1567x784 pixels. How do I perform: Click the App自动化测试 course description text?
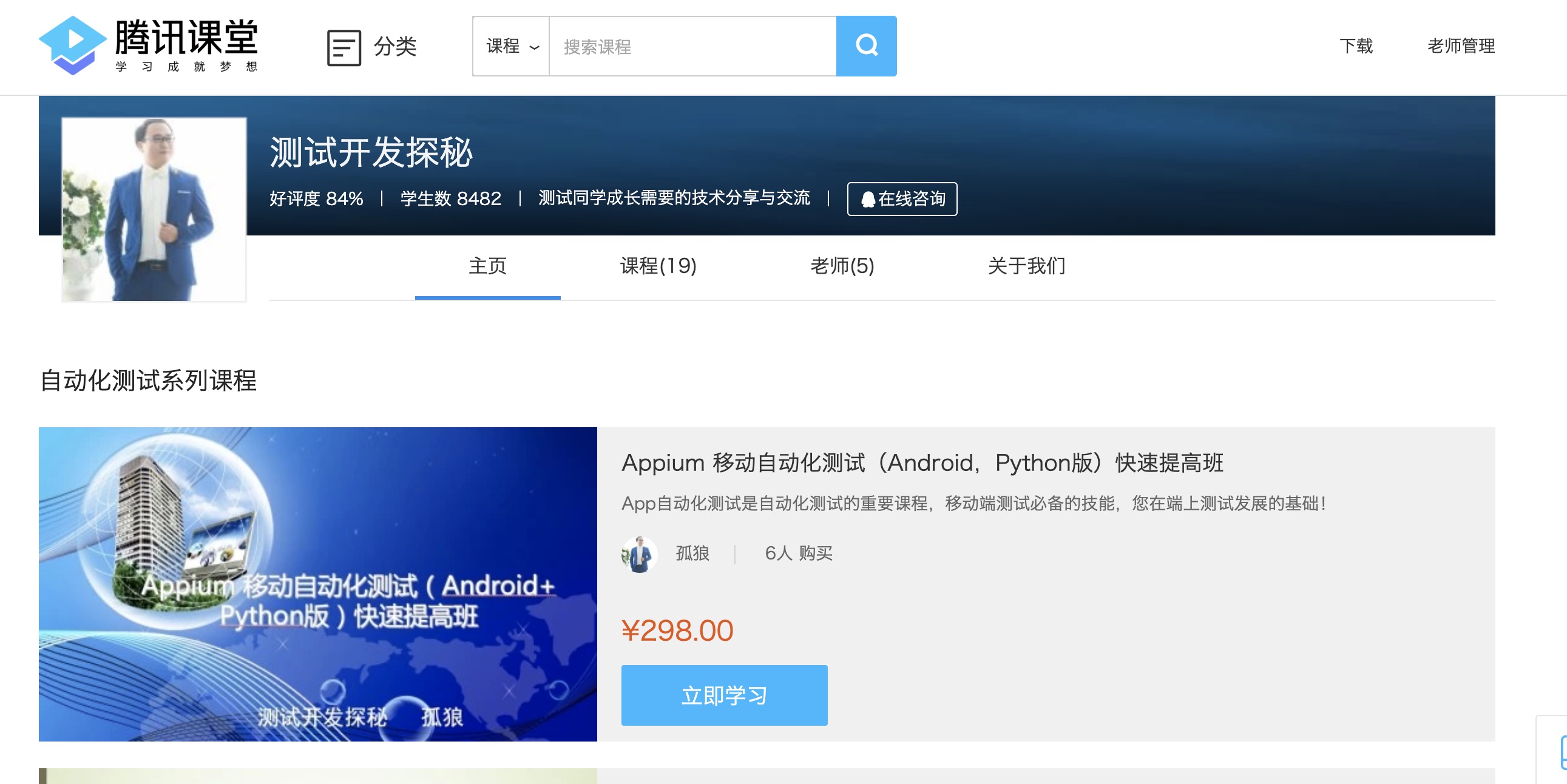click(x=974, y=503)
